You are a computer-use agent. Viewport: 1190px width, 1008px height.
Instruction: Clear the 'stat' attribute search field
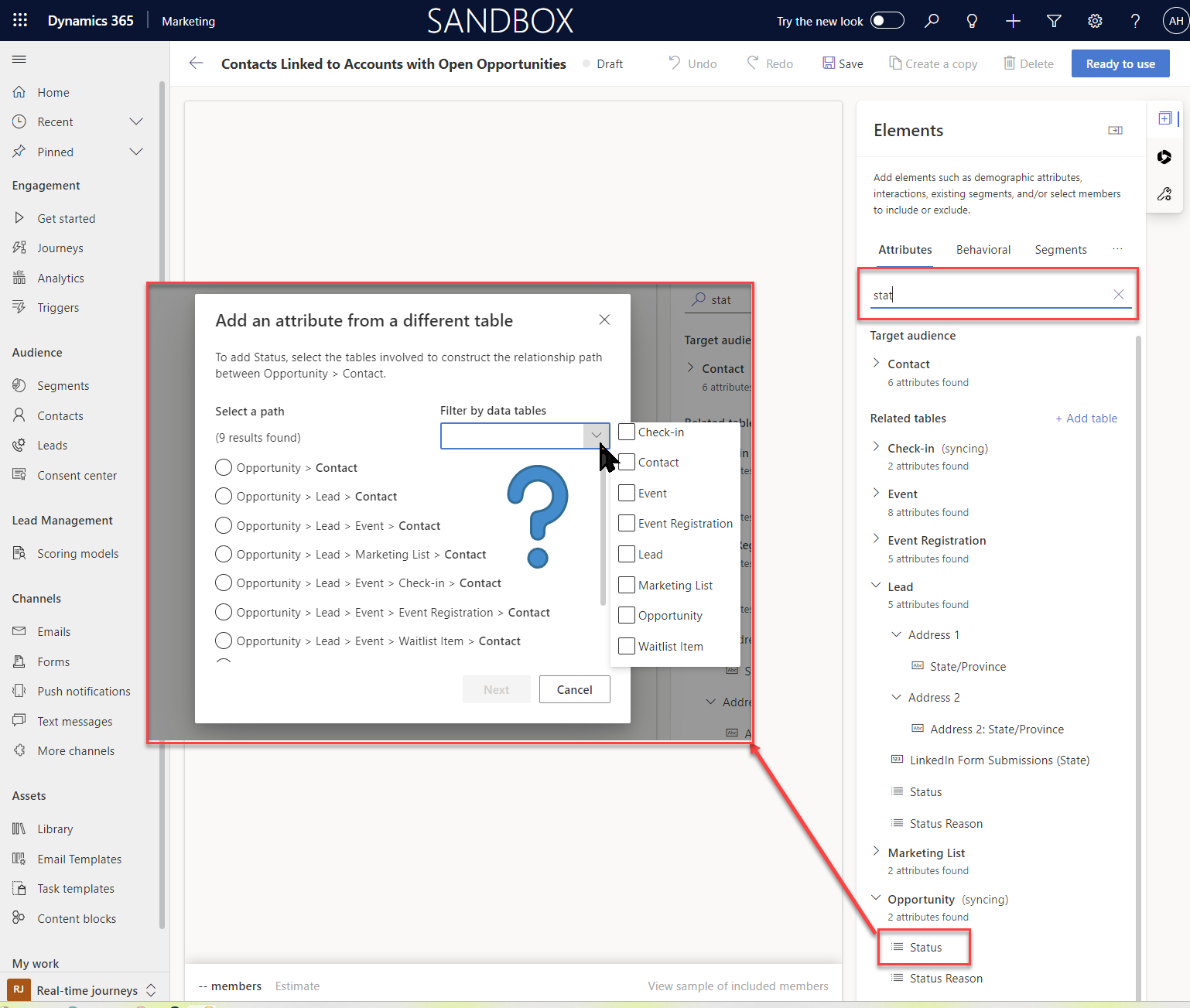click(1118, 294)
